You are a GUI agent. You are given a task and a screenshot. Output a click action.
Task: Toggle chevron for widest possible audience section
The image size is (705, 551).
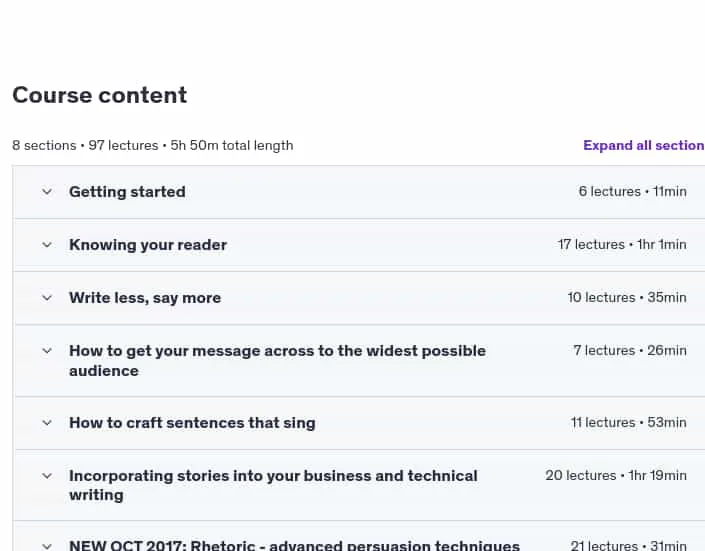[47, 351]
